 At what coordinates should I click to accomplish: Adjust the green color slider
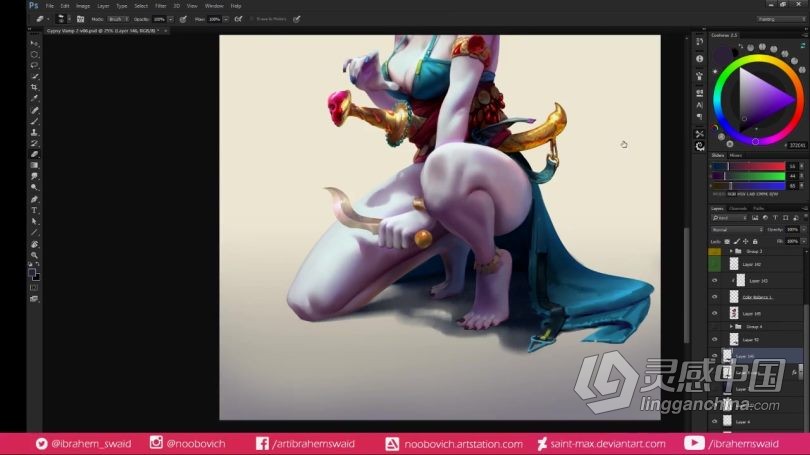(x=749, y=176)
